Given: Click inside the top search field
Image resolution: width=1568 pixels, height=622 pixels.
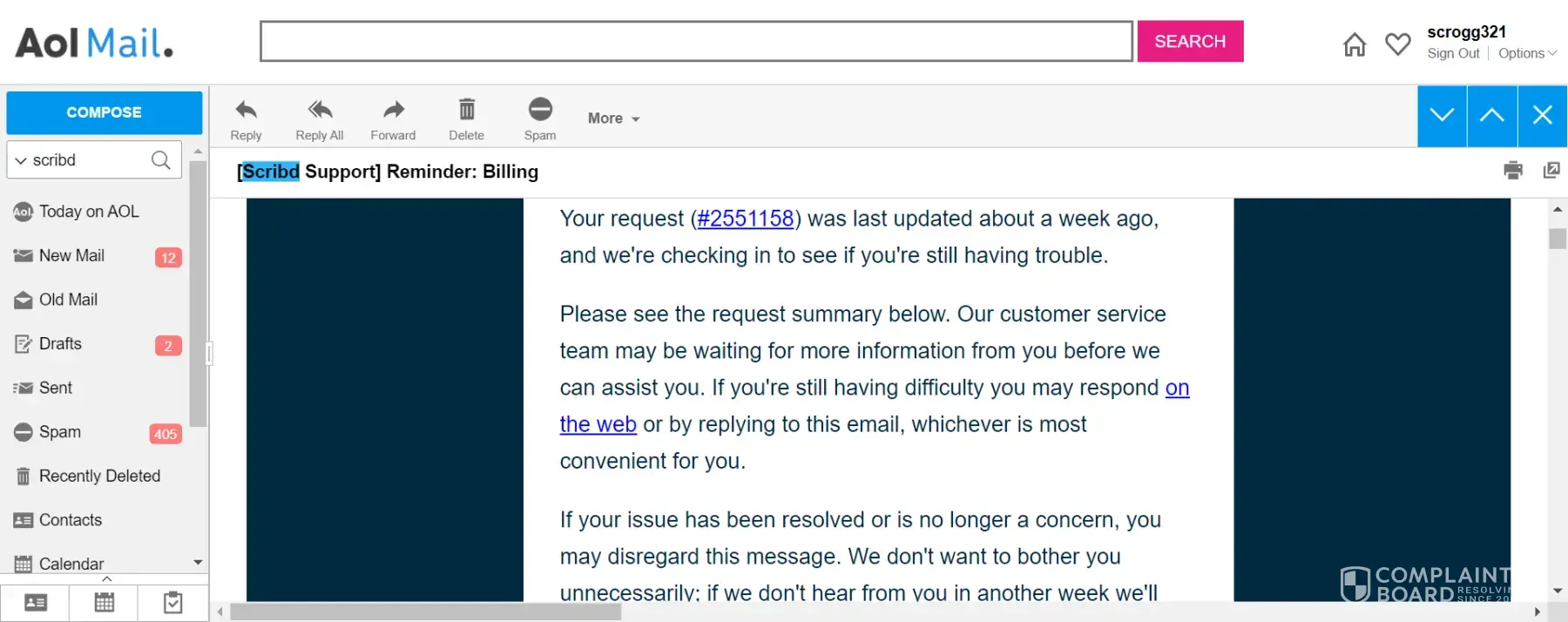Looking at the screenshot, I should pyautogui.click(x=696, y=42).
